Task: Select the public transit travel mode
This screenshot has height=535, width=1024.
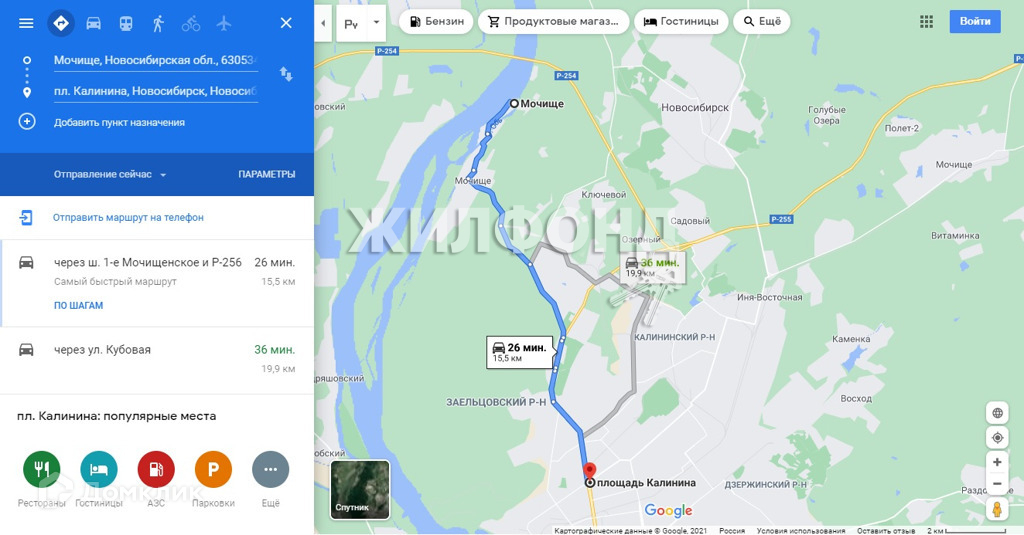Action: point(126,24)
